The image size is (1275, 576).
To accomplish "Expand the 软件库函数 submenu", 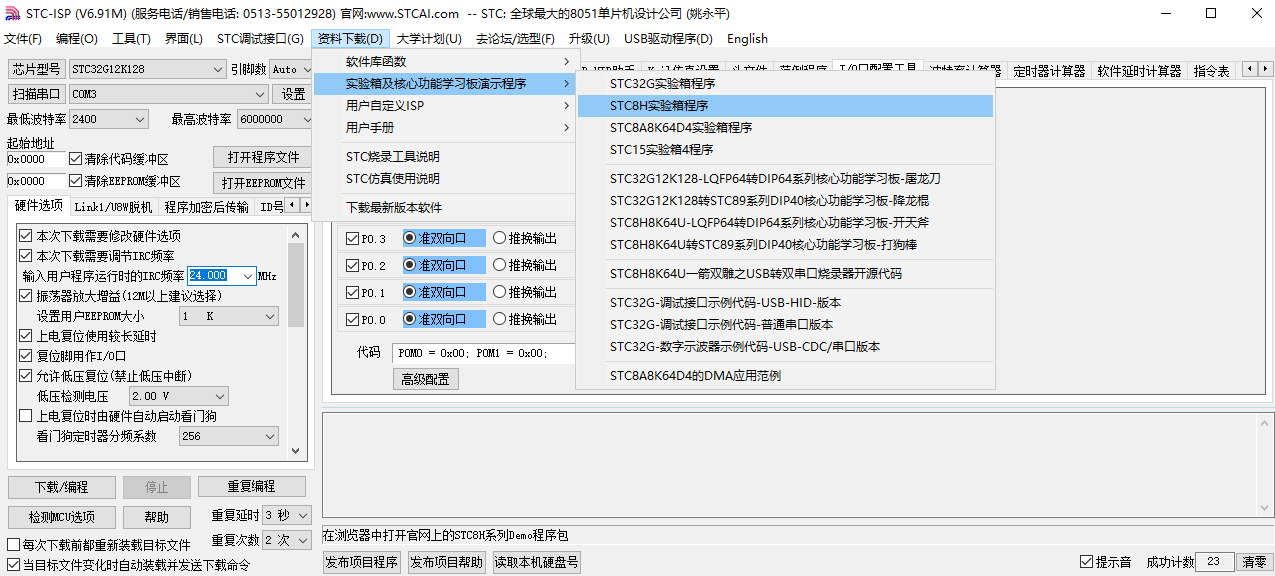I will (x=445, y=62).
